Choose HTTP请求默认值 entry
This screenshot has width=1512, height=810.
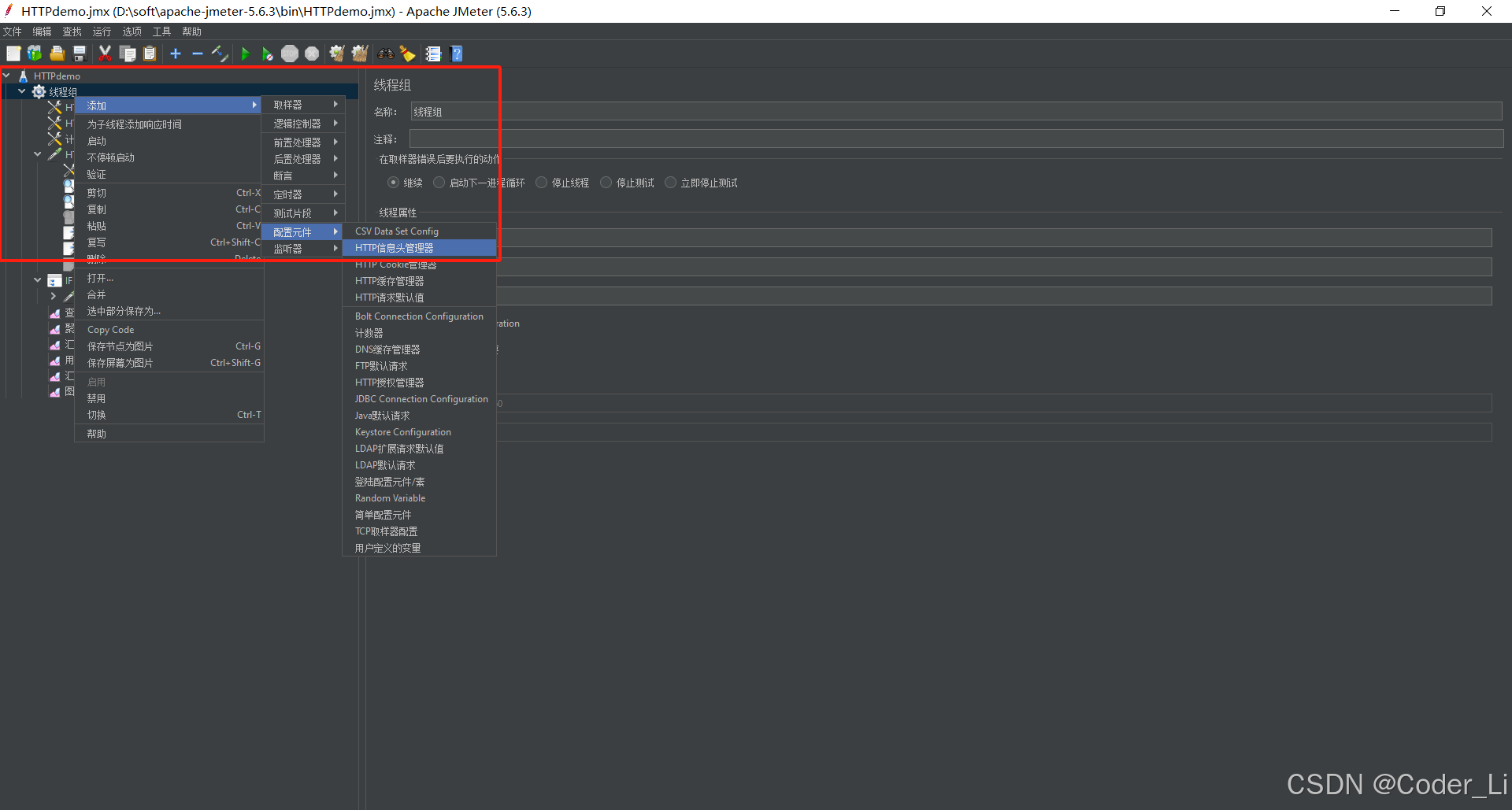click(x=419, y=298)
